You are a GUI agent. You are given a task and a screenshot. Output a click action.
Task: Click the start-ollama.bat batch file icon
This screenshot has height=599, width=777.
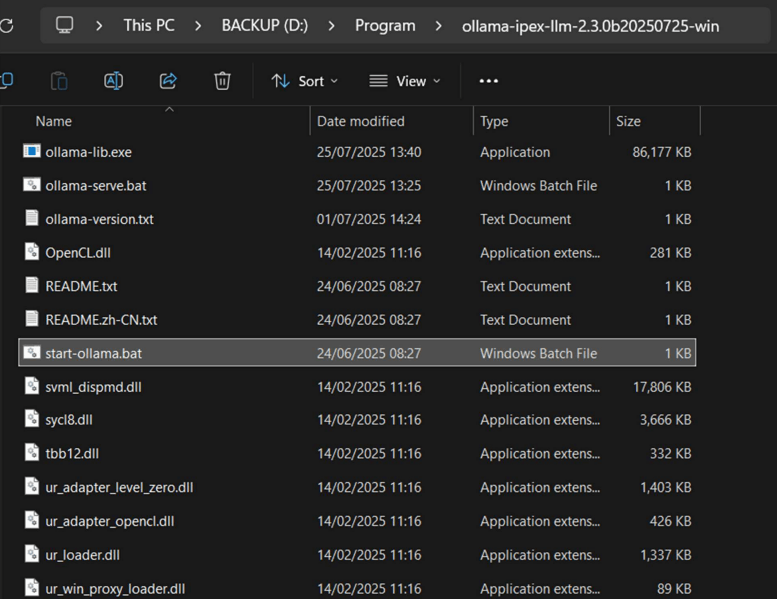(31, 353)
